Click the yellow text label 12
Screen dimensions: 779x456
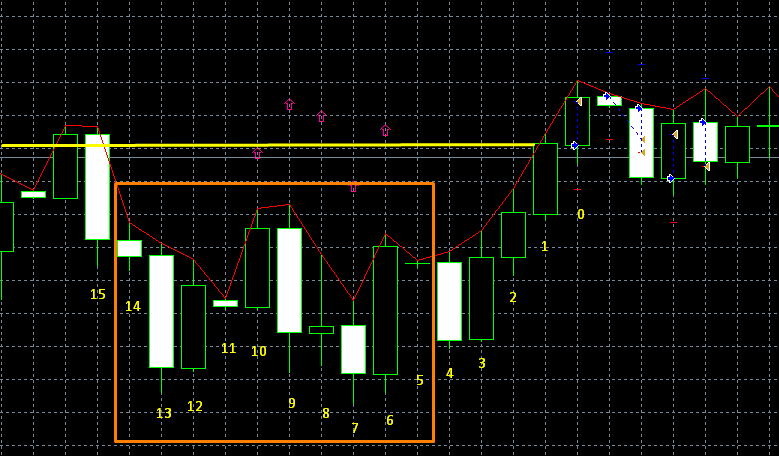195,406
